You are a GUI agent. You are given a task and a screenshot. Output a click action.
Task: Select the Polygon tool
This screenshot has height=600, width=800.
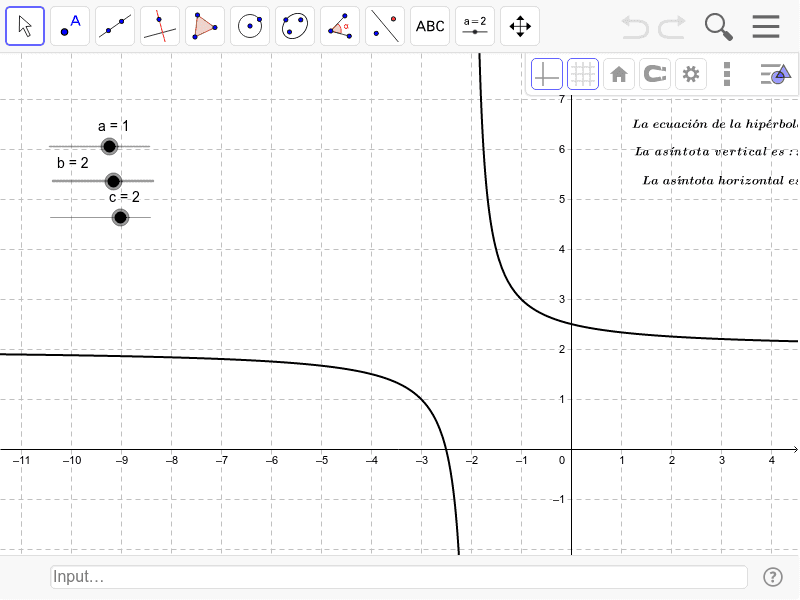(x=205, y=26)
